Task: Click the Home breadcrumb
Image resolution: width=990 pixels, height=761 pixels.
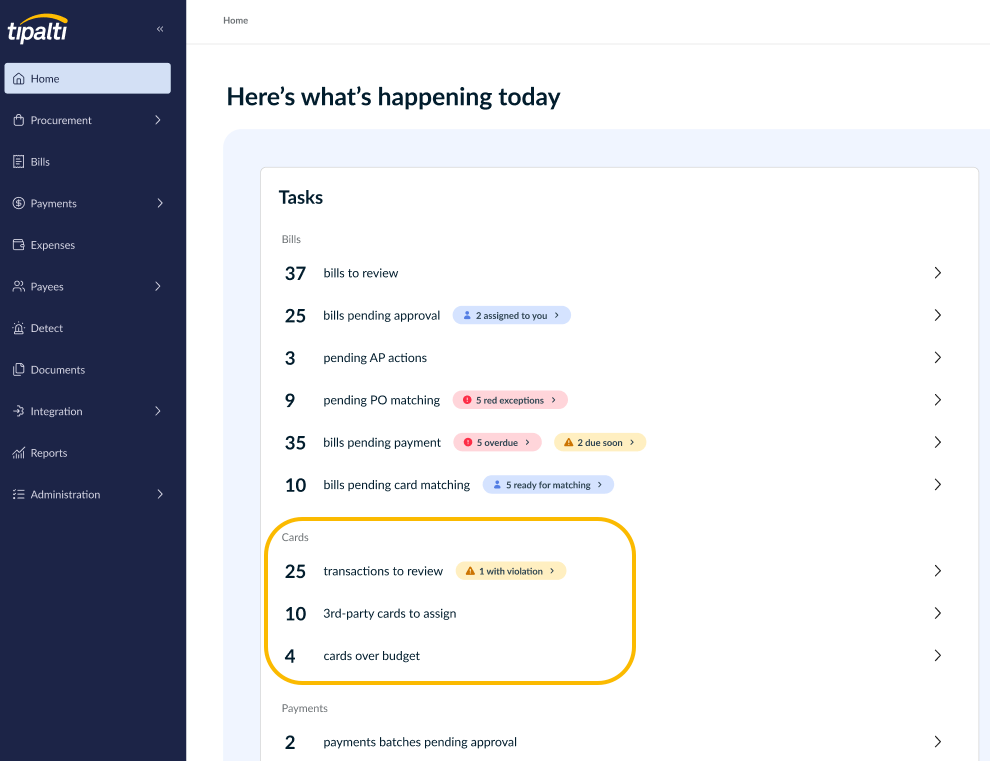Action: (x=236, y=20)
